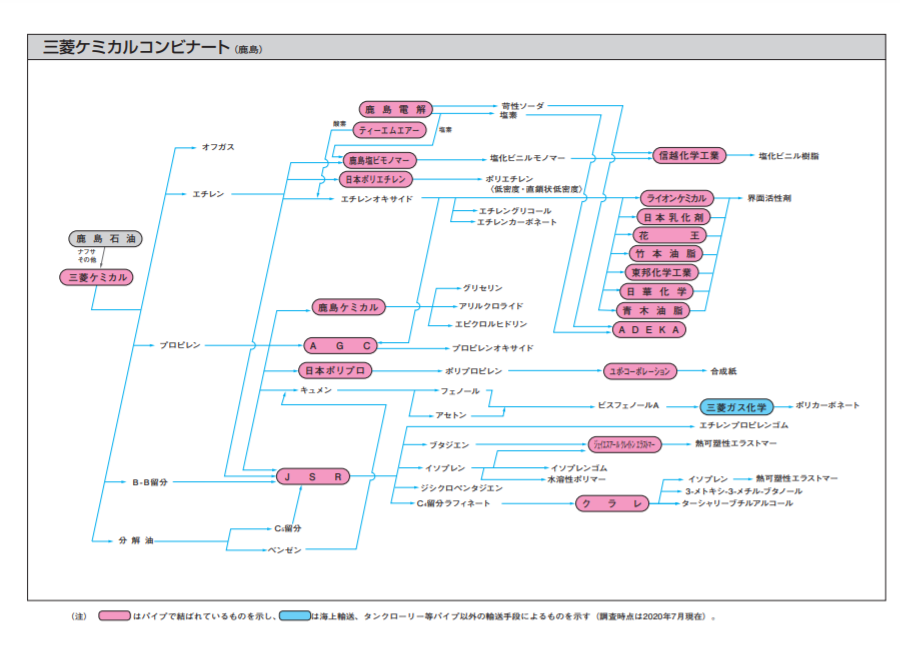Screen dimensions: 900x650
Task: Select the 塩化ビニルモノマー product label
Action: pos(527,158)
